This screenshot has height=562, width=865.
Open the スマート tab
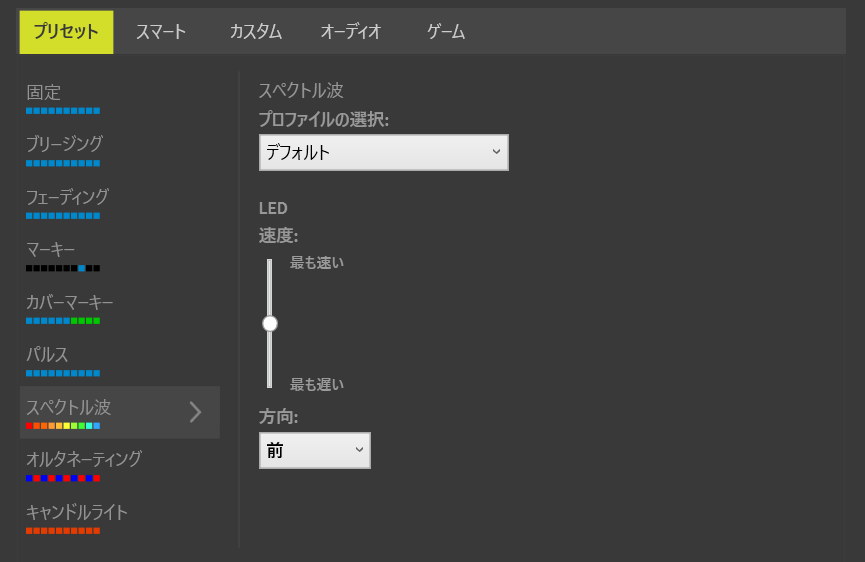tap(161, 32)
